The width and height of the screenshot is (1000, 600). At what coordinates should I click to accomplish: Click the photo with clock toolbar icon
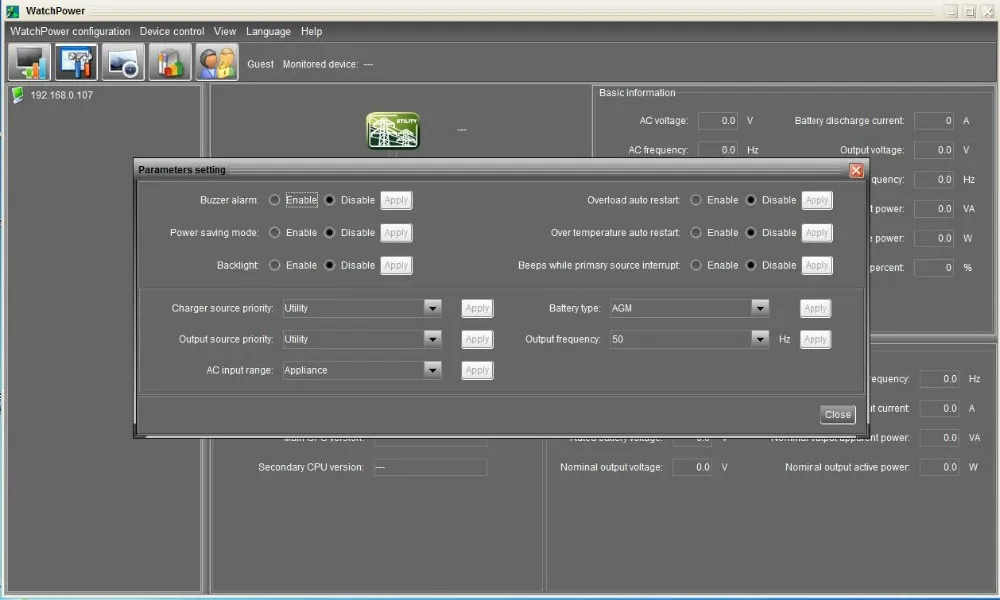coord(122,62)
